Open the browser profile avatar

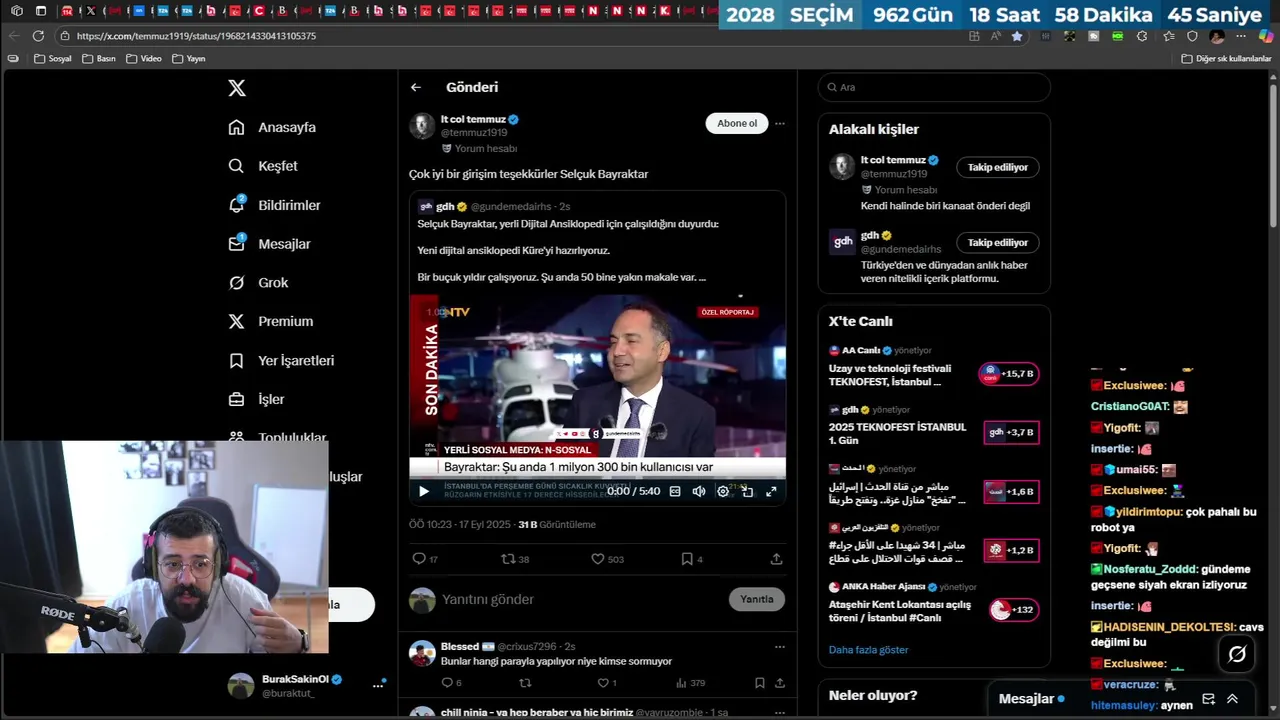(x=1217, y=36)
